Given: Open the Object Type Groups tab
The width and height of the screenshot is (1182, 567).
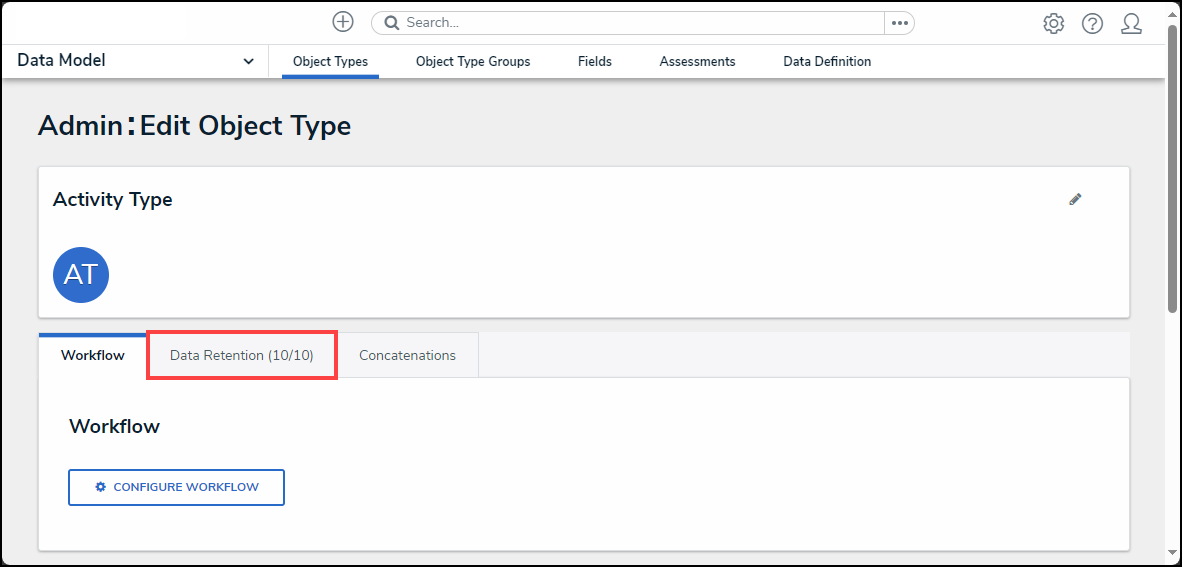Looking at the screenshot, I should click(x=473, y=62).
